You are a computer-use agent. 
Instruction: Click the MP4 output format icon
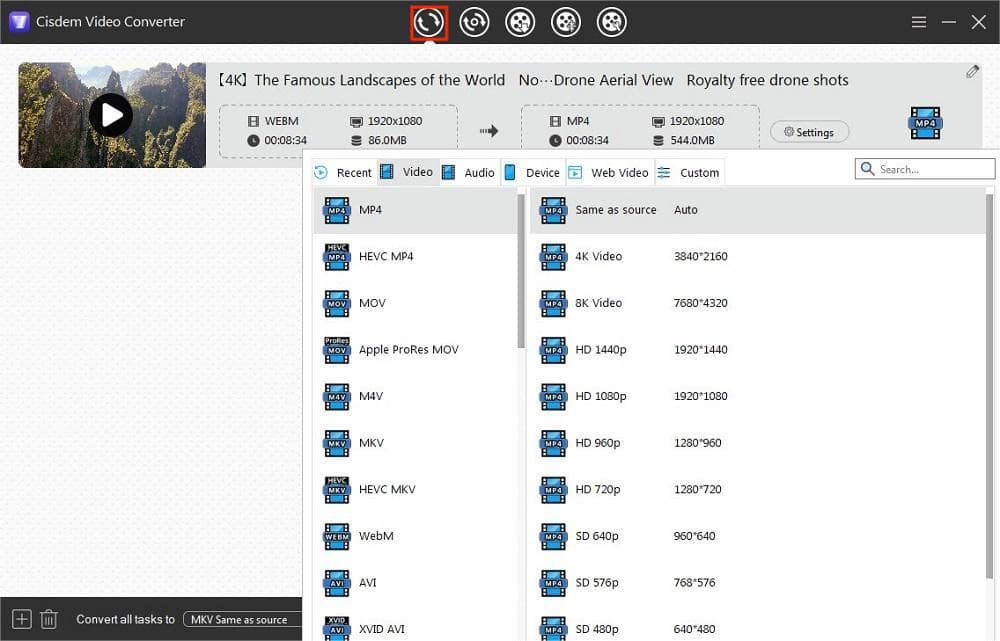pyautogui.click(x=925, y=123)
